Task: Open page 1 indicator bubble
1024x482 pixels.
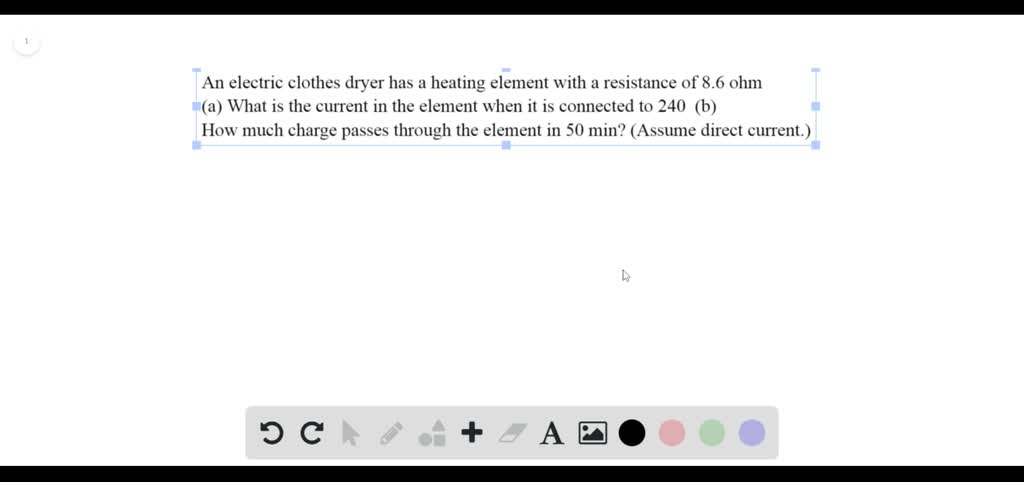Action: tap(26, 42)
